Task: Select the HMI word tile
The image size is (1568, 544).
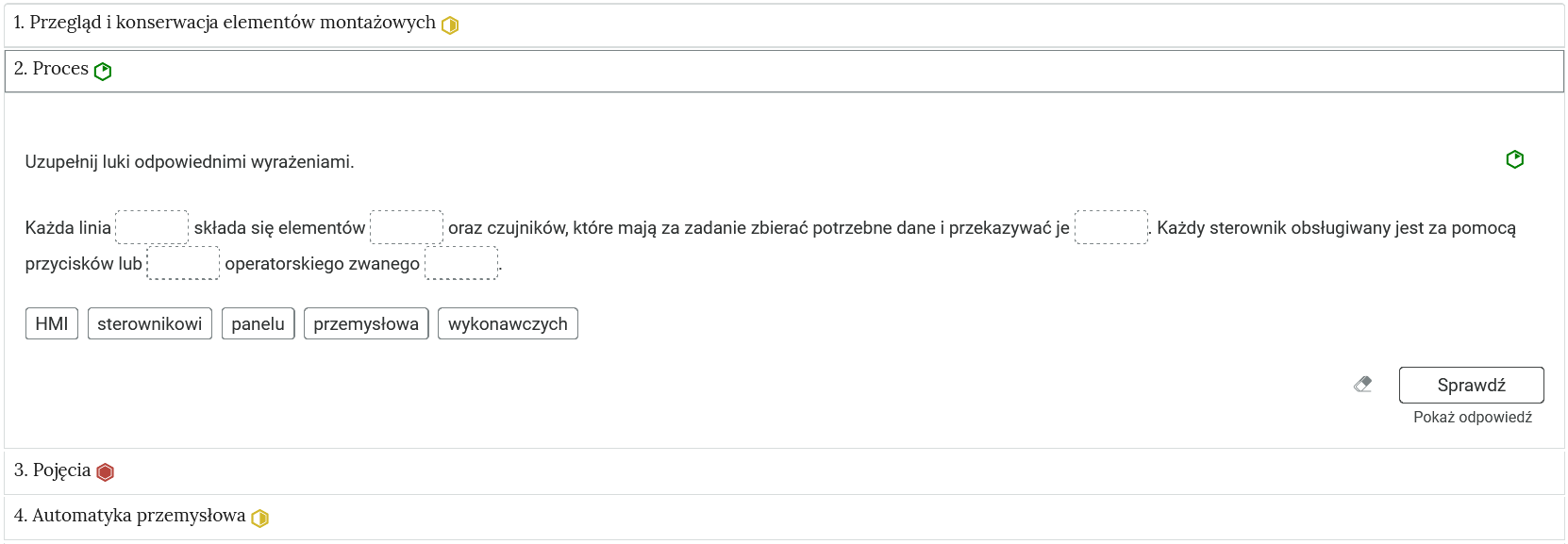Action: (x=51, y=323)
